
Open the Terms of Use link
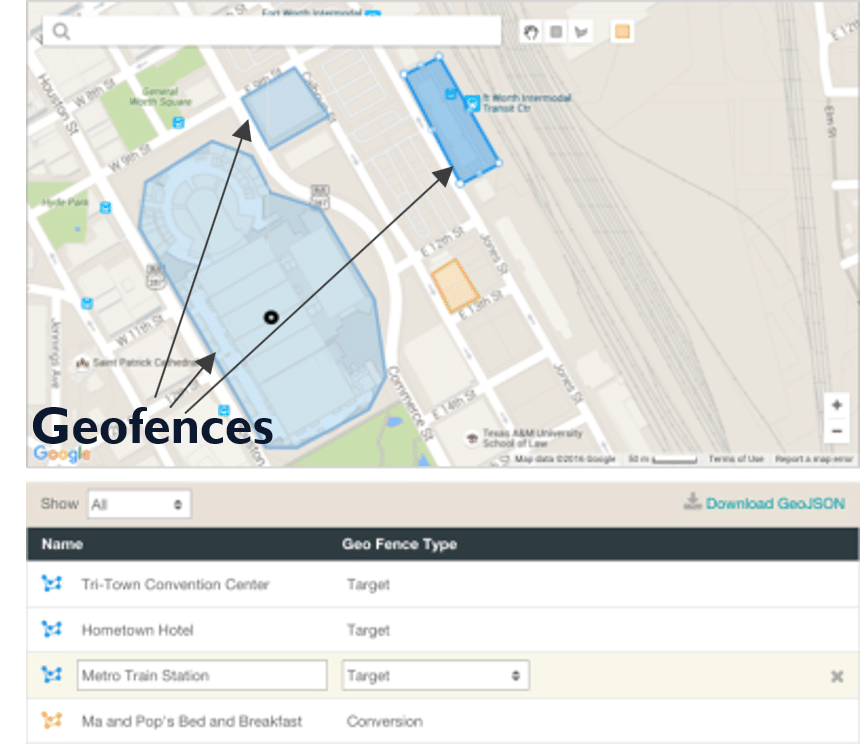coord(736,459)
